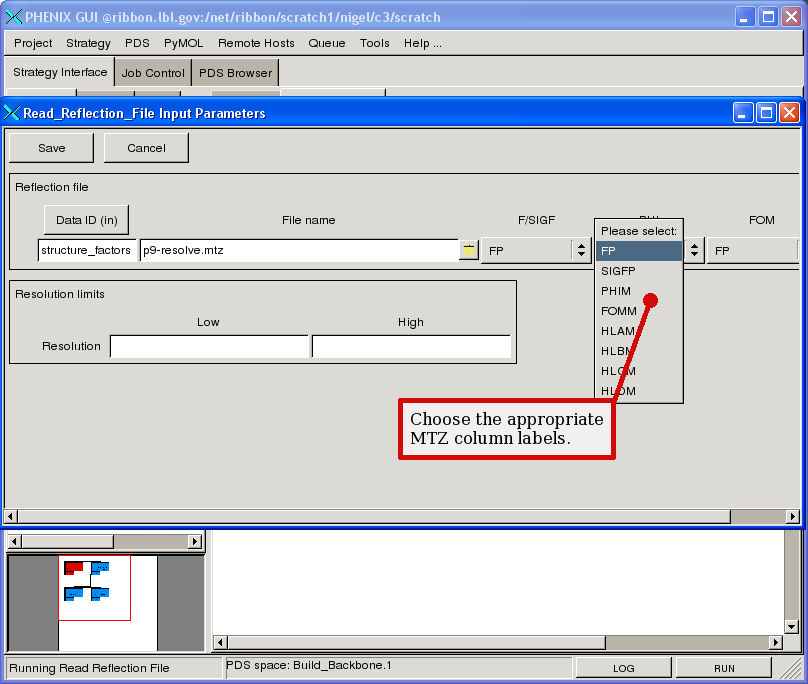Click the PHENIX GUI main window title icon
808x684 pixels.
point(12,17)
